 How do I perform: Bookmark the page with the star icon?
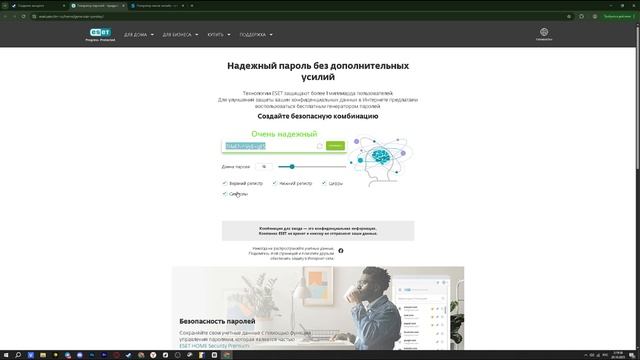coord(569,16)
